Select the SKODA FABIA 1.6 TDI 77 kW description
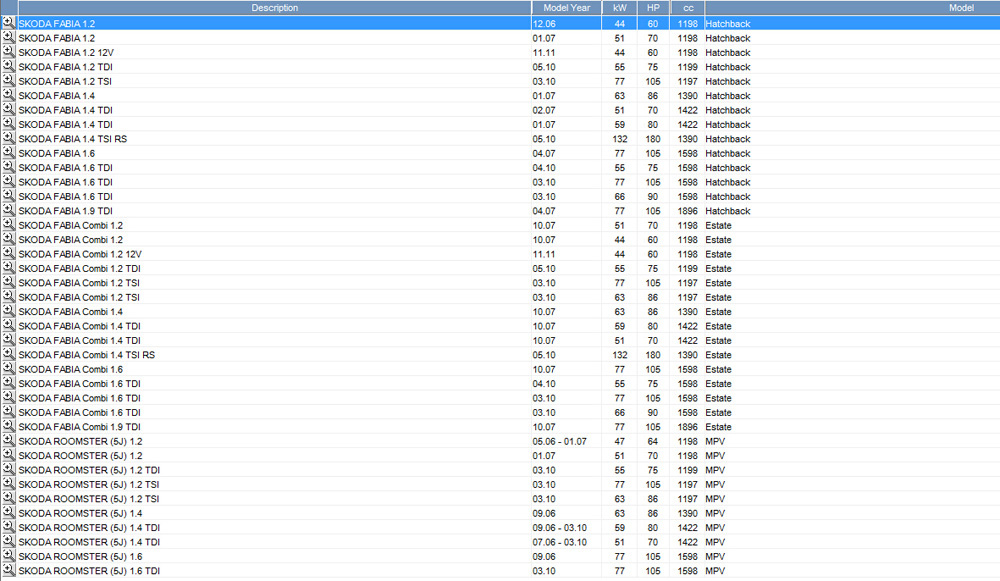The width and height of the screenshot is (1000, 581). (x=66, y=182)
